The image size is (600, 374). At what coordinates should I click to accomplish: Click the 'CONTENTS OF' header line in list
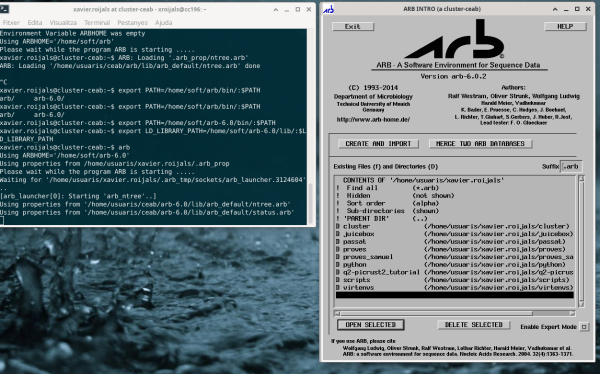(455, 180)
